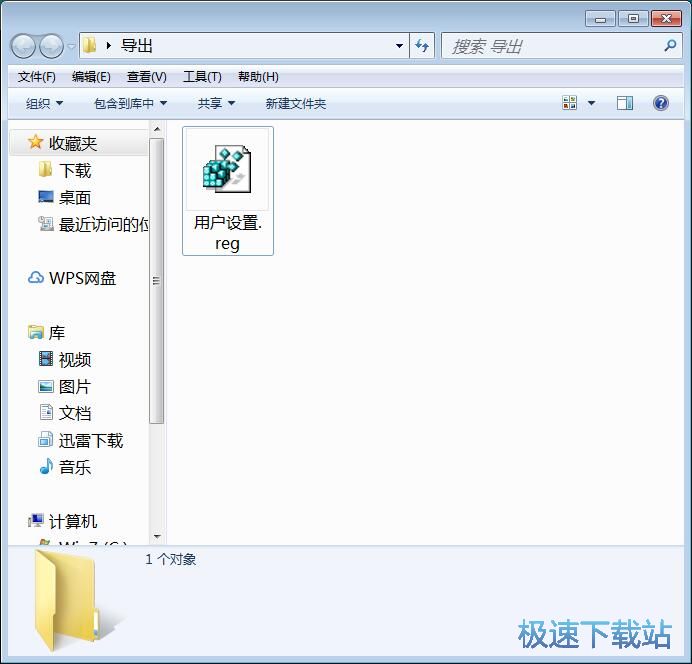
Task: Click the 用户设置.reg file name label
Action: (228, 233)
